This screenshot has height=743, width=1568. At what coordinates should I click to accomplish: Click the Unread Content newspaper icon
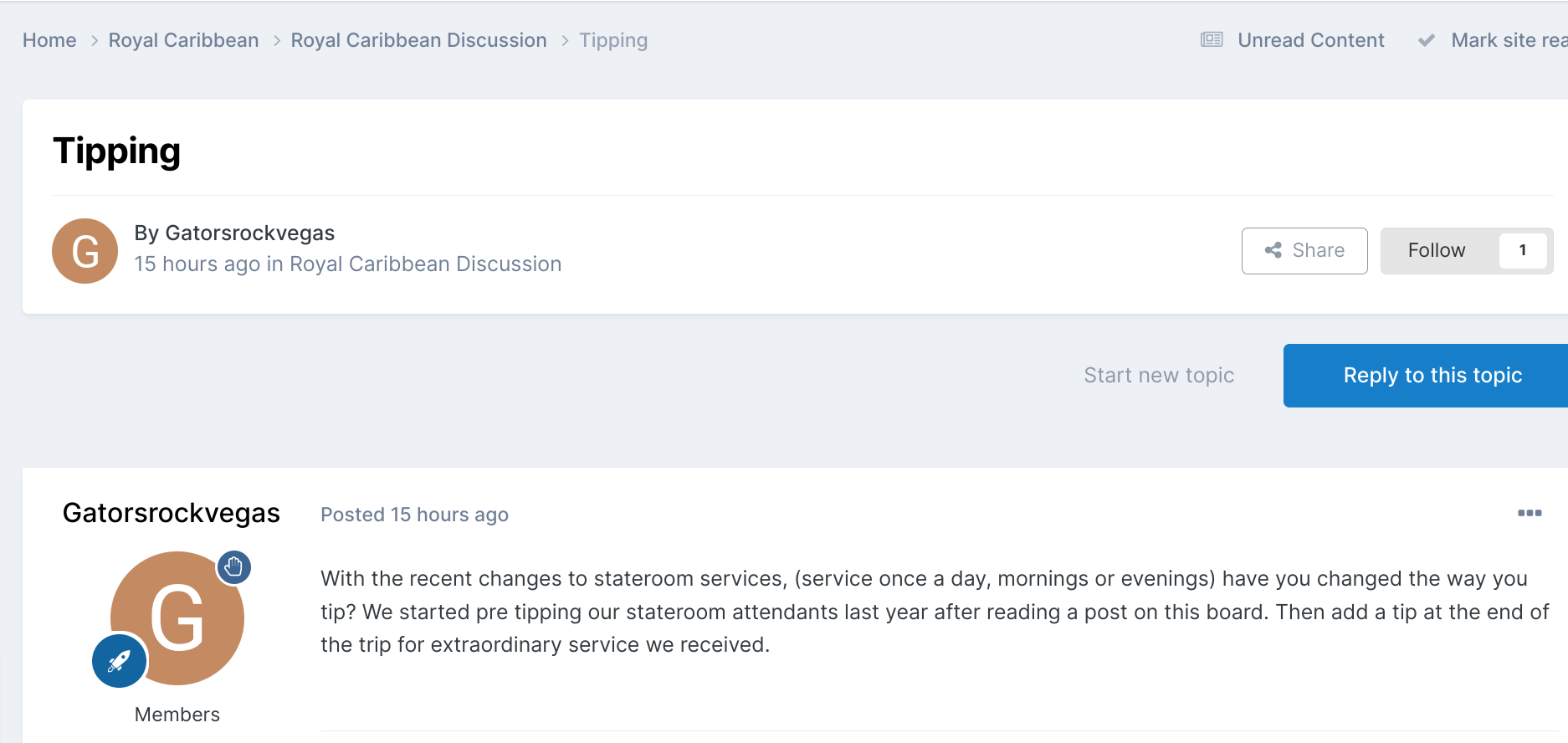click(x=1212, y=40)
